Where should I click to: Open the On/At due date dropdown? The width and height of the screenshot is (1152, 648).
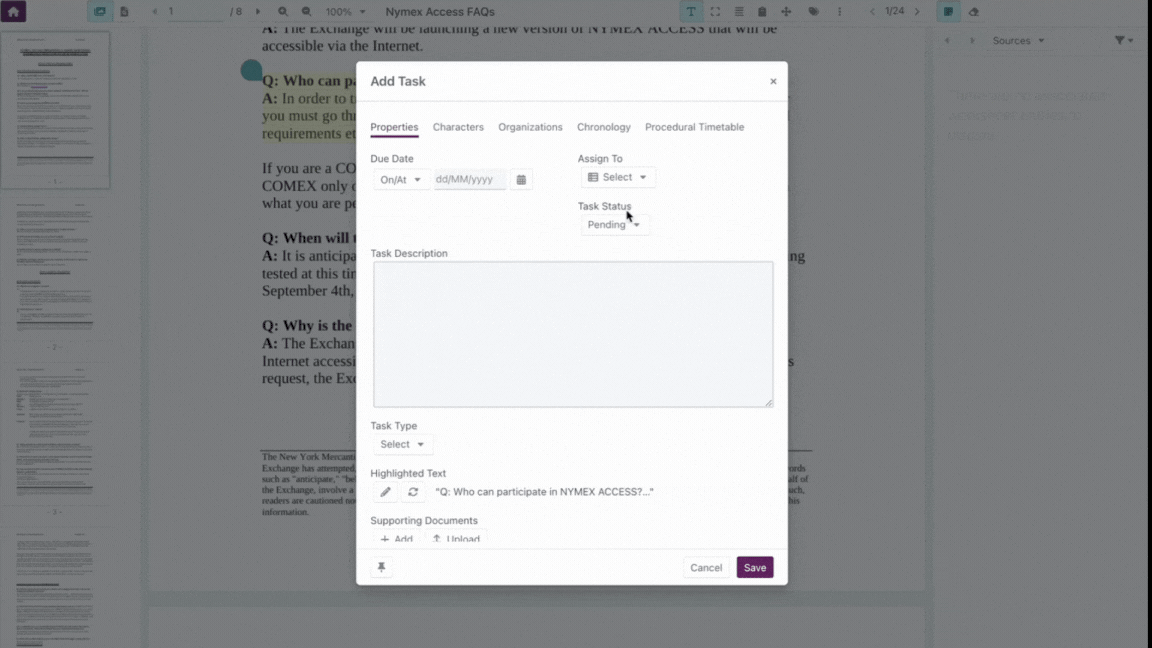point(400,179)
